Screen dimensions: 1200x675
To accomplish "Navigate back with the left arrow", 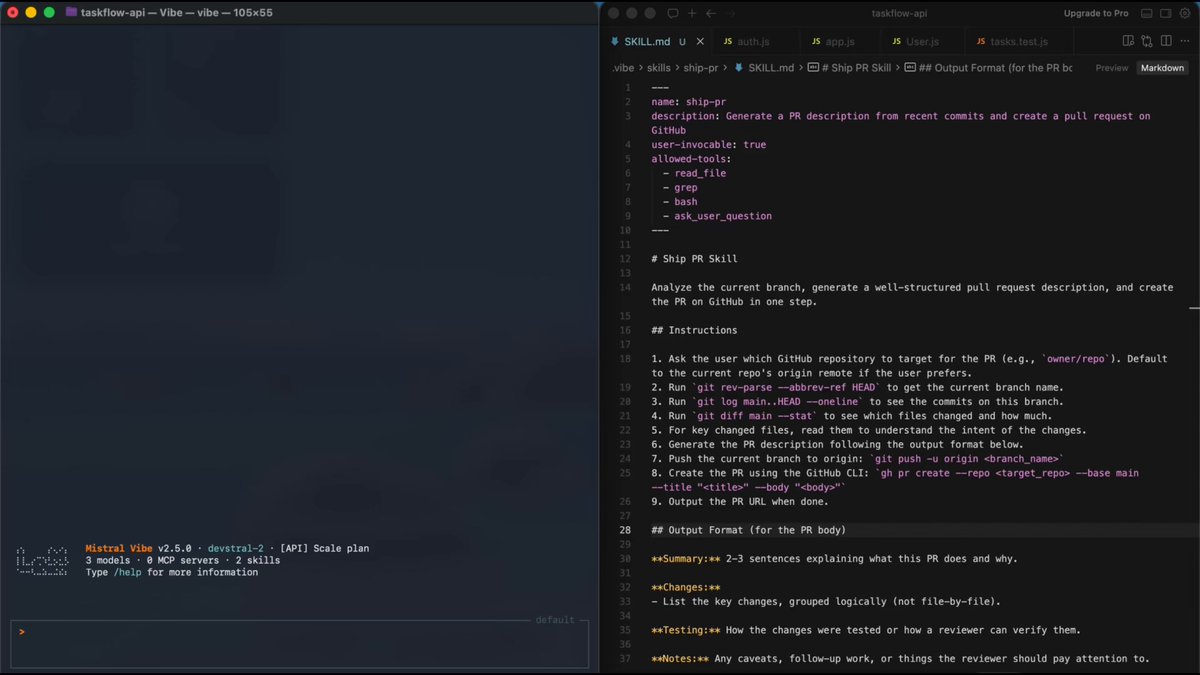I will 711,14.
